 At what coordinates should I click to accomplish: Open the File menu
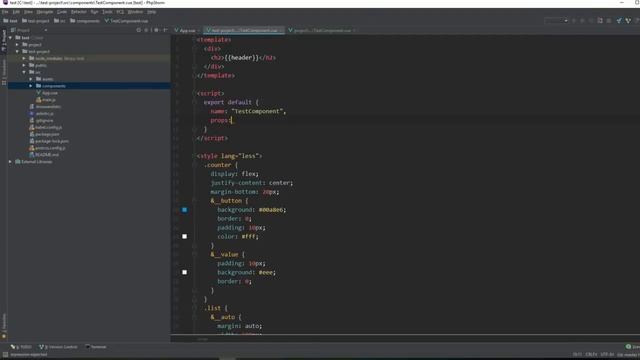coord(5,12)
